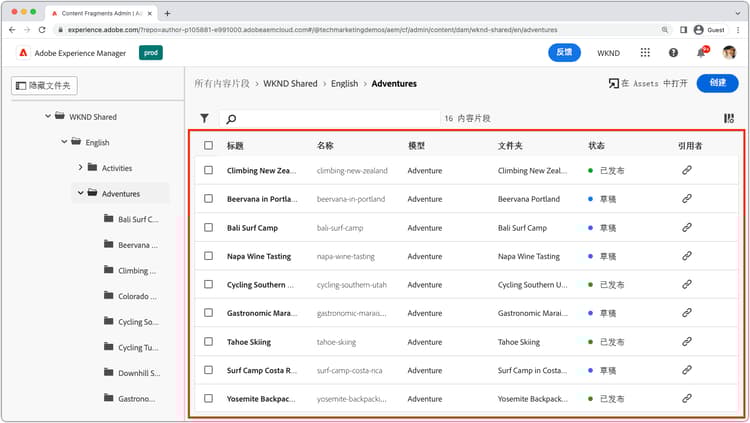Go to WKND Shared breadcrumb
Image resolution: width=750 pixels, height=423 pixels.
point(290,83)
